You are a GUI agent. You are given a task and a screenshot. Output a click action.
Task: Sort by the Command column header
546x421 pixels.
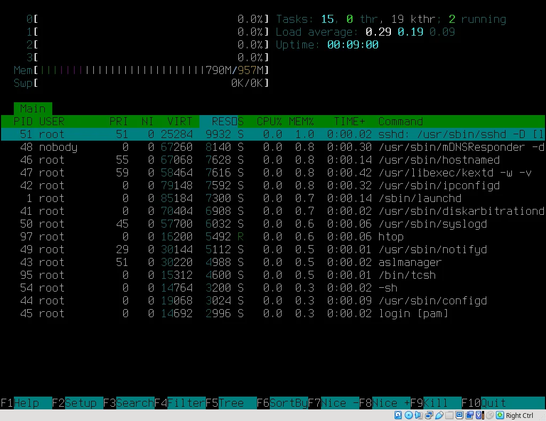[400, 122]
